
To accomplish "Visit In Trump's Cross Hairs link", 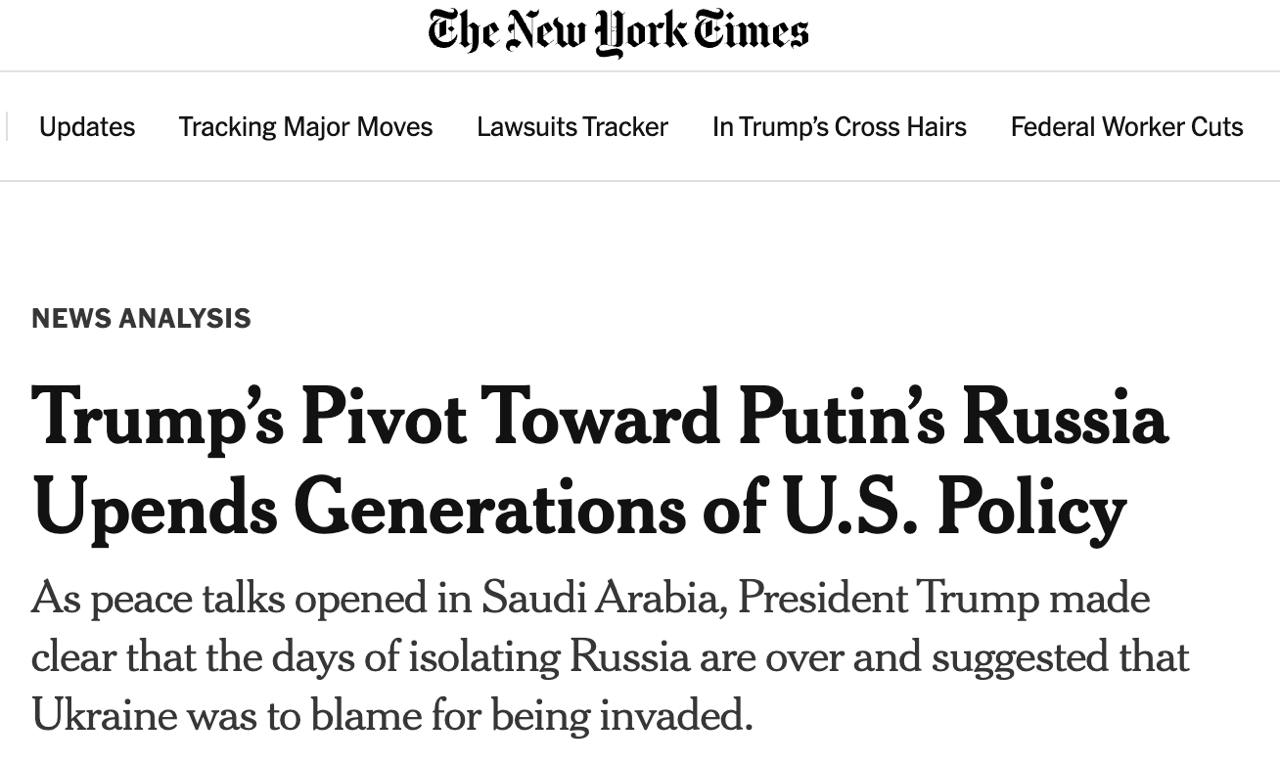I will (839, 127).
